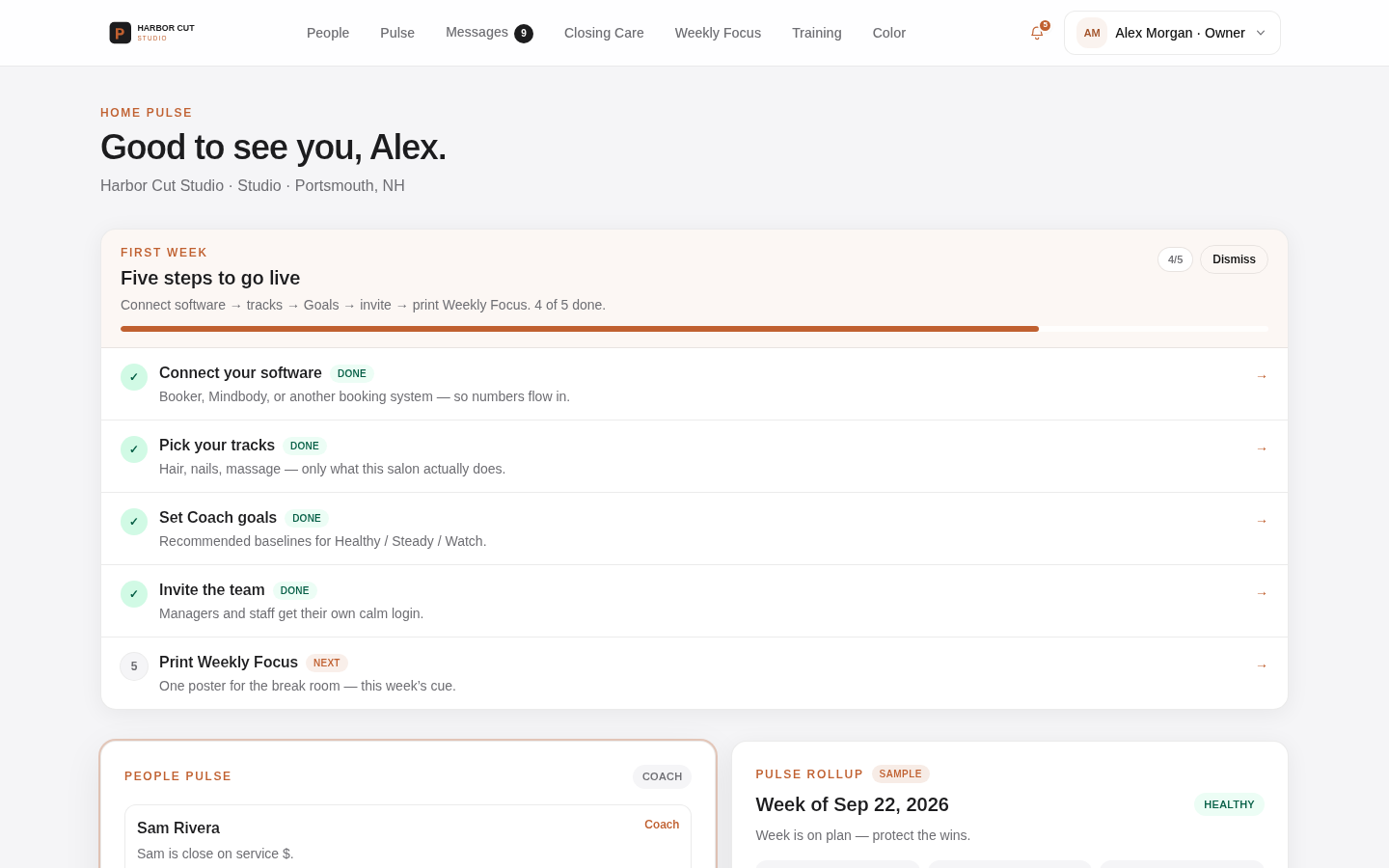Click the 4/5 progress pill
The width and height of the screenshot is (1389, 868).
(1175, 259)
